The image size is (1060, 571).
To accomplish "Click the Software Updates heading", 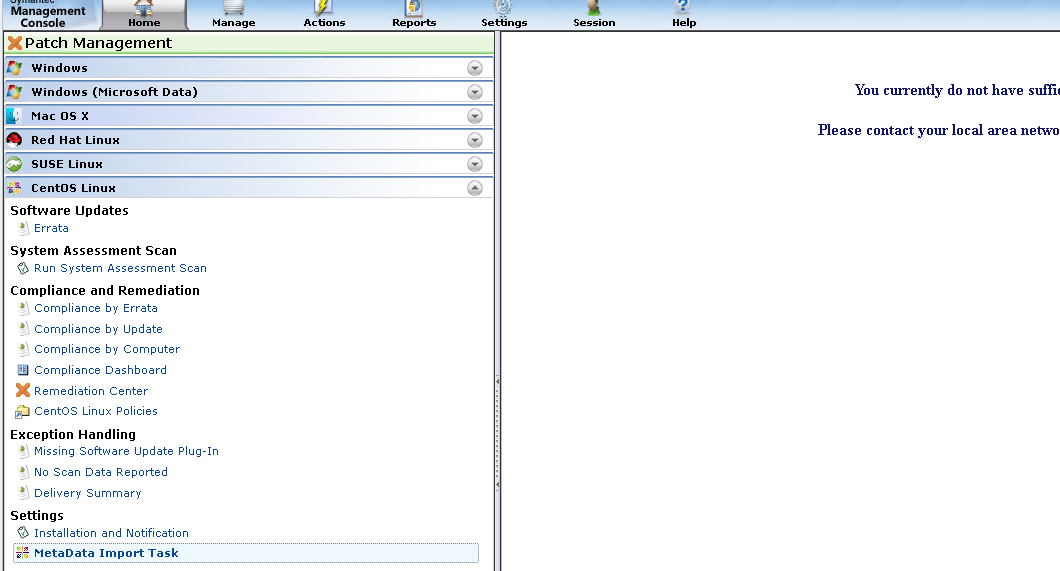I will pyautogui.click(x=69, y=210).
